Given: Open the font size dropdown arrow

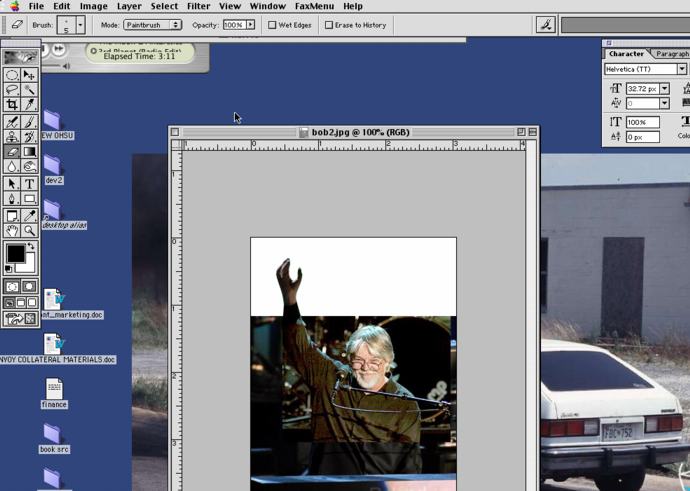Looking at the screenshot, I should [664, 89].
